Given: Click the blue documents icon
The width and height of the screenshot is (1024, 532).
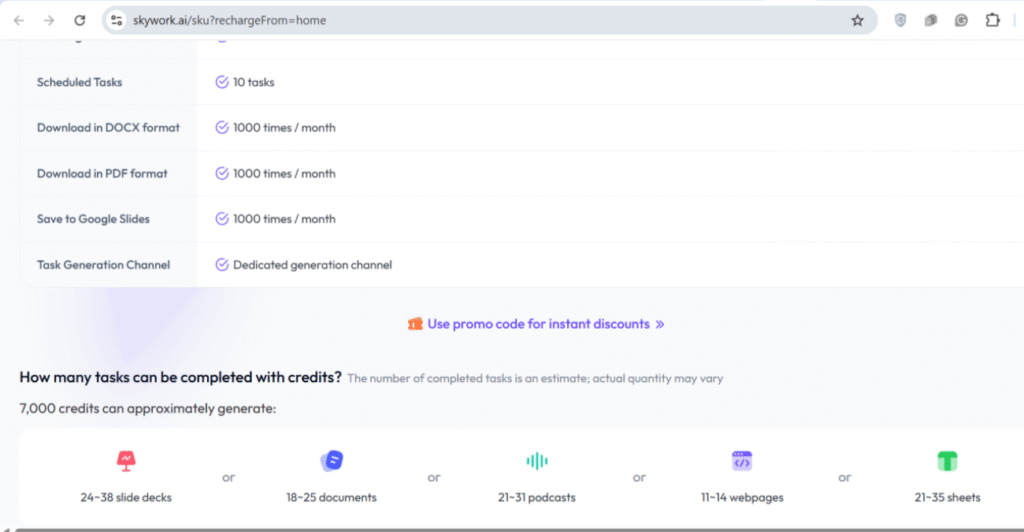Looking at the screenshot, I should [332, 461].
